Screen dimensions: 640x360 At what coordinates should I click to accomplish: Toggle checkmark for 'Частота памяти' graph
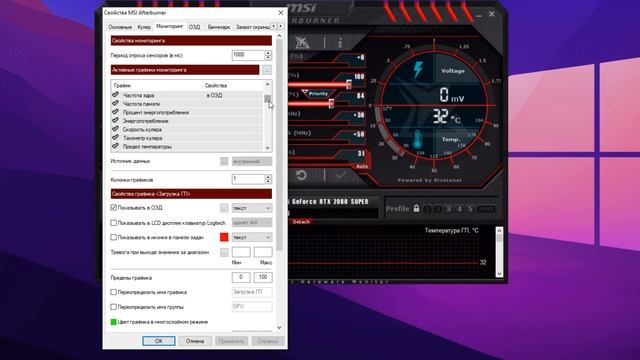(x=115, y=103)
